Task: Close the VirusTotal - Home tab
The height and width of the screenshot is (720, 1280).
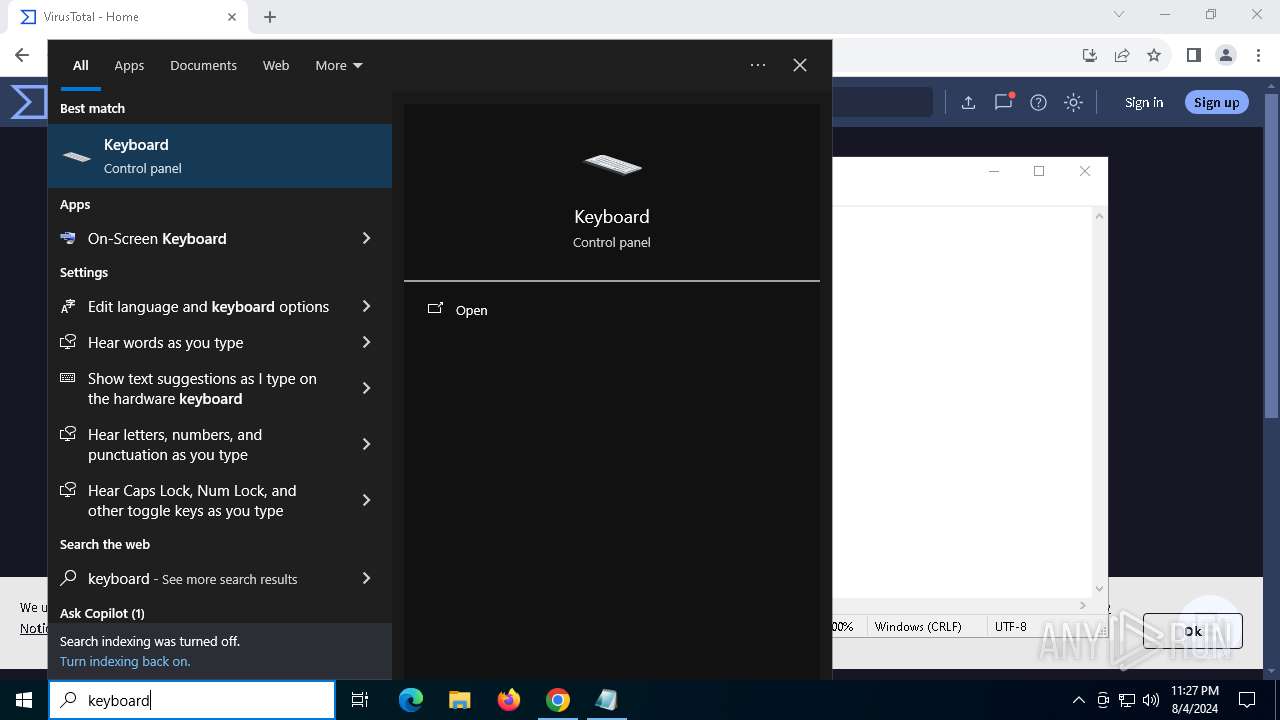Action: [232, 17]
